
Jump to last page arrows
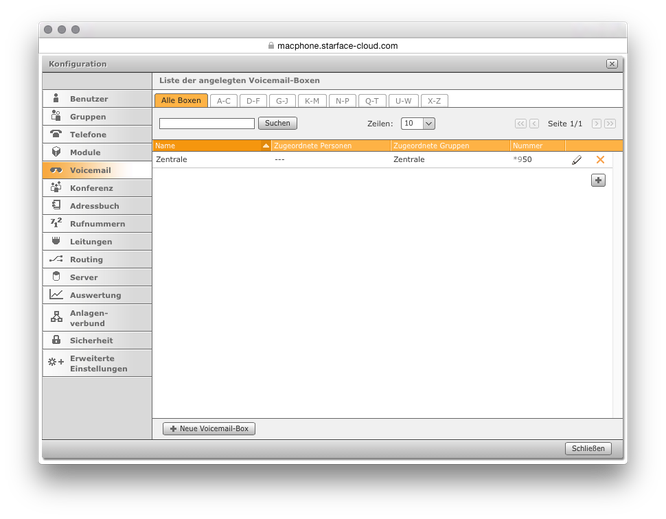610,124
